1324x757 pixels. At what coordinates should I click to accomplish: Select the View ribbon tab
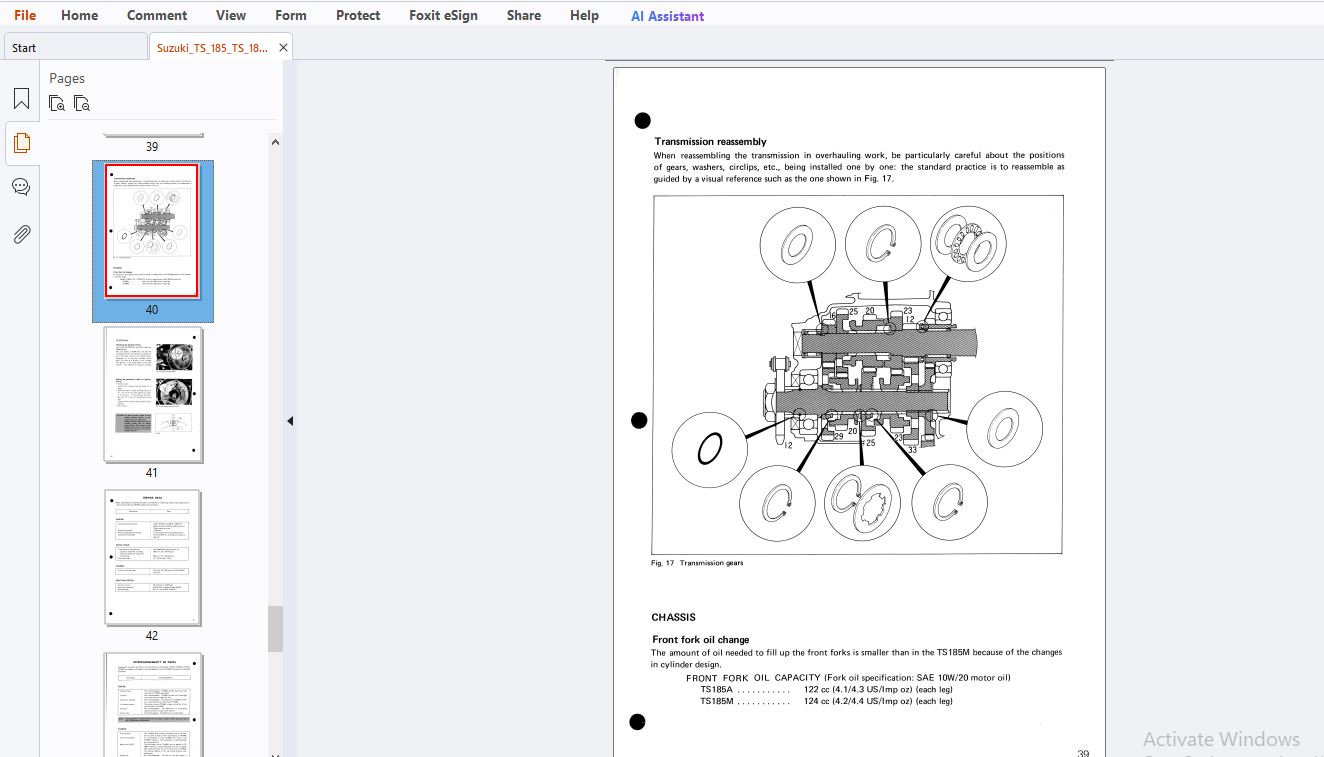point(231,15)
